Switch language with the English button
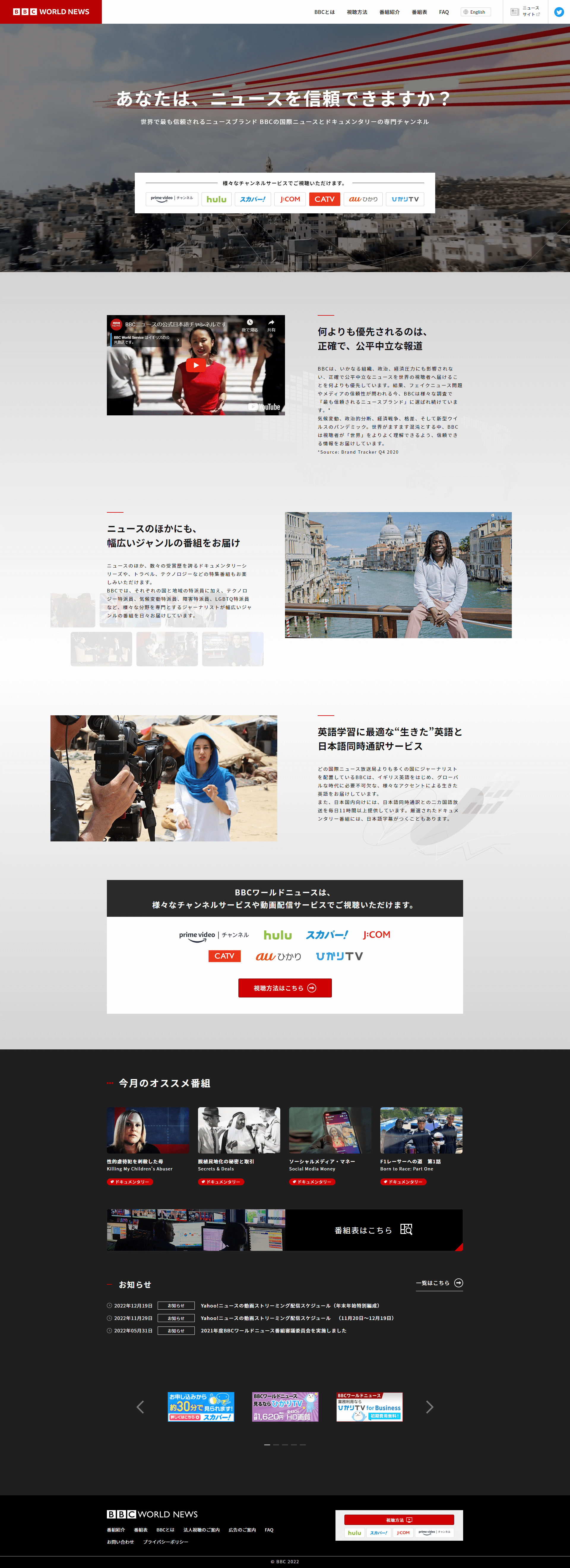The image size is (570, 1568). tap(476, 12)
